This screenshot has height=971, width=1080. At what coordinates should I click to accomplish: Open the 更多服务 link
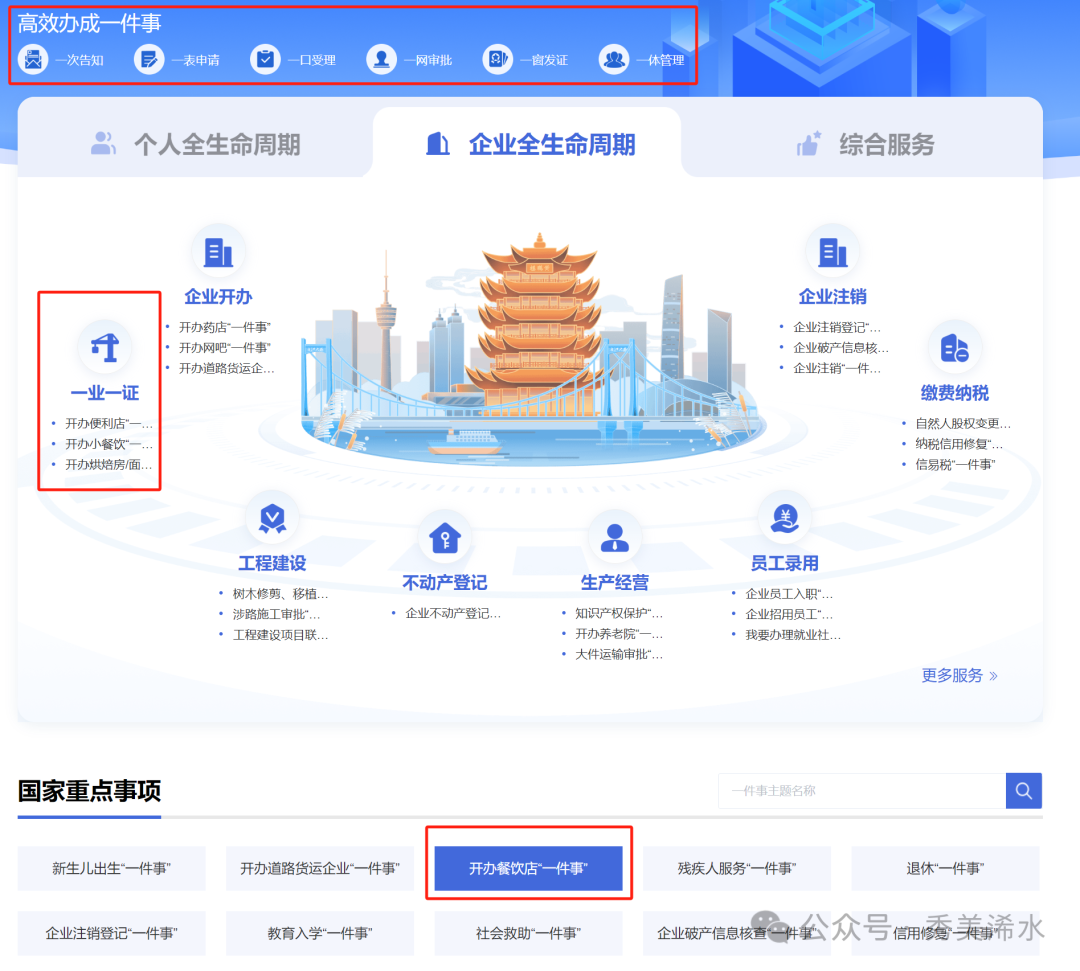coord(959,676)
